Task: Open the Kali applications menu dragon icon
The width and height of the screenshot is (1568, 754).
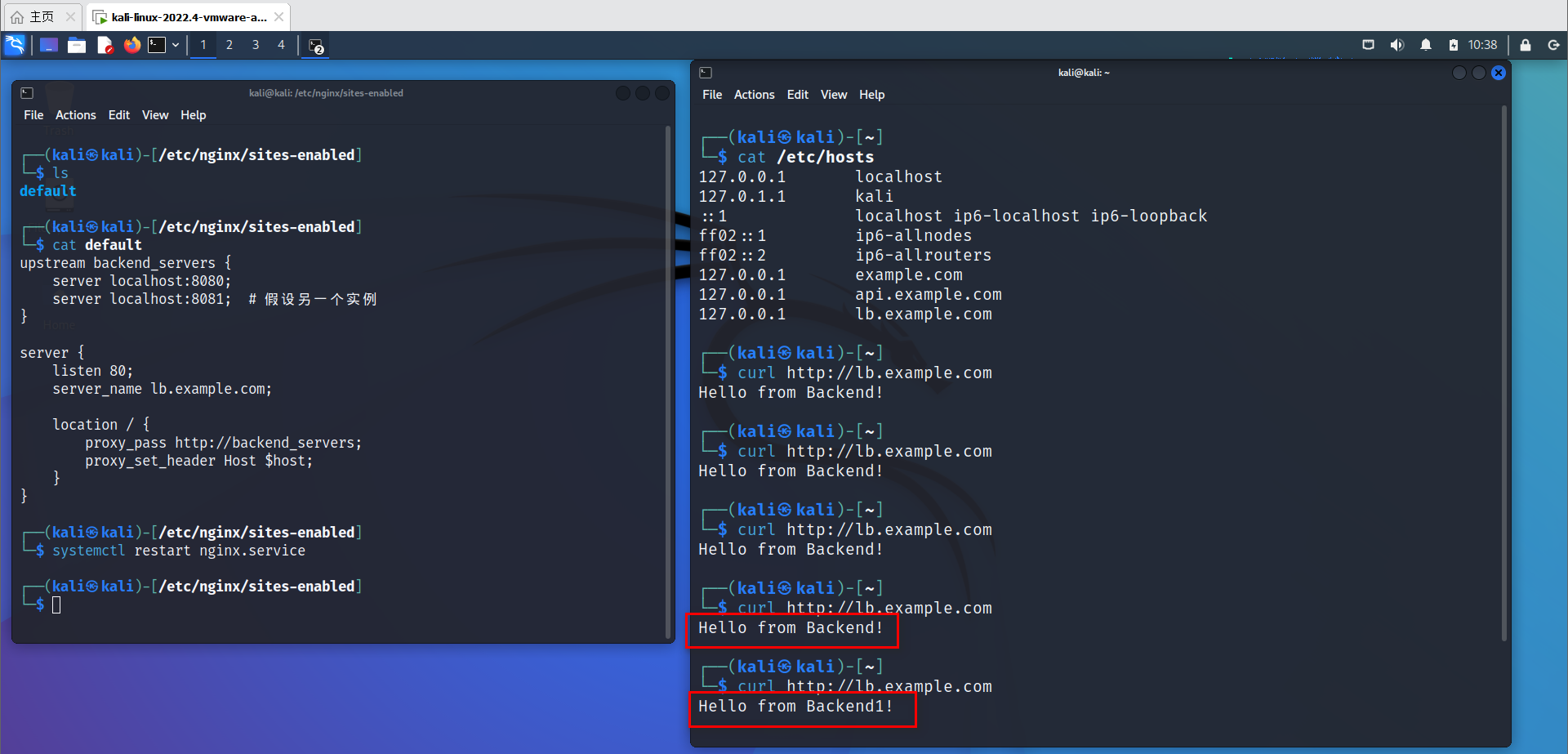Action: (15, 45)
